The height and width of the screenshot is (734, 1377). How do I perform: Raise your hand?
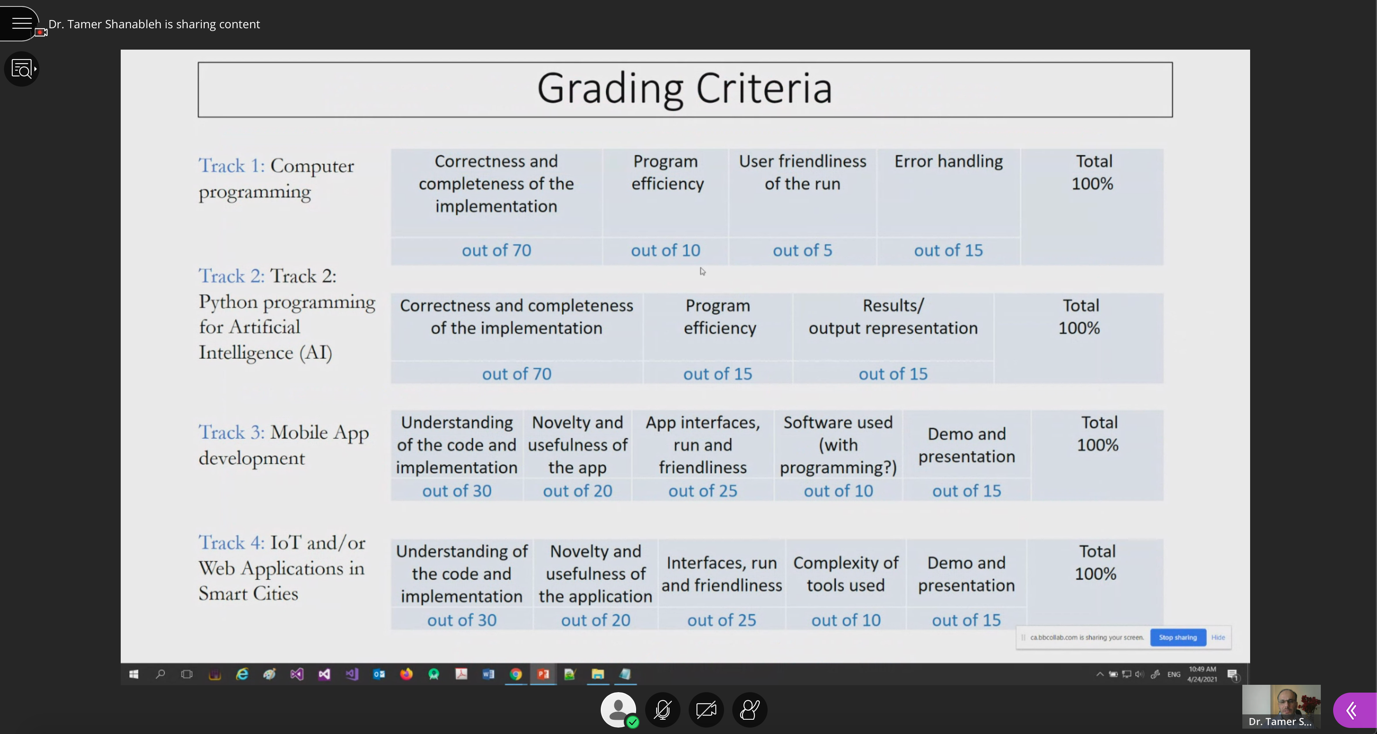coord(749,709)
